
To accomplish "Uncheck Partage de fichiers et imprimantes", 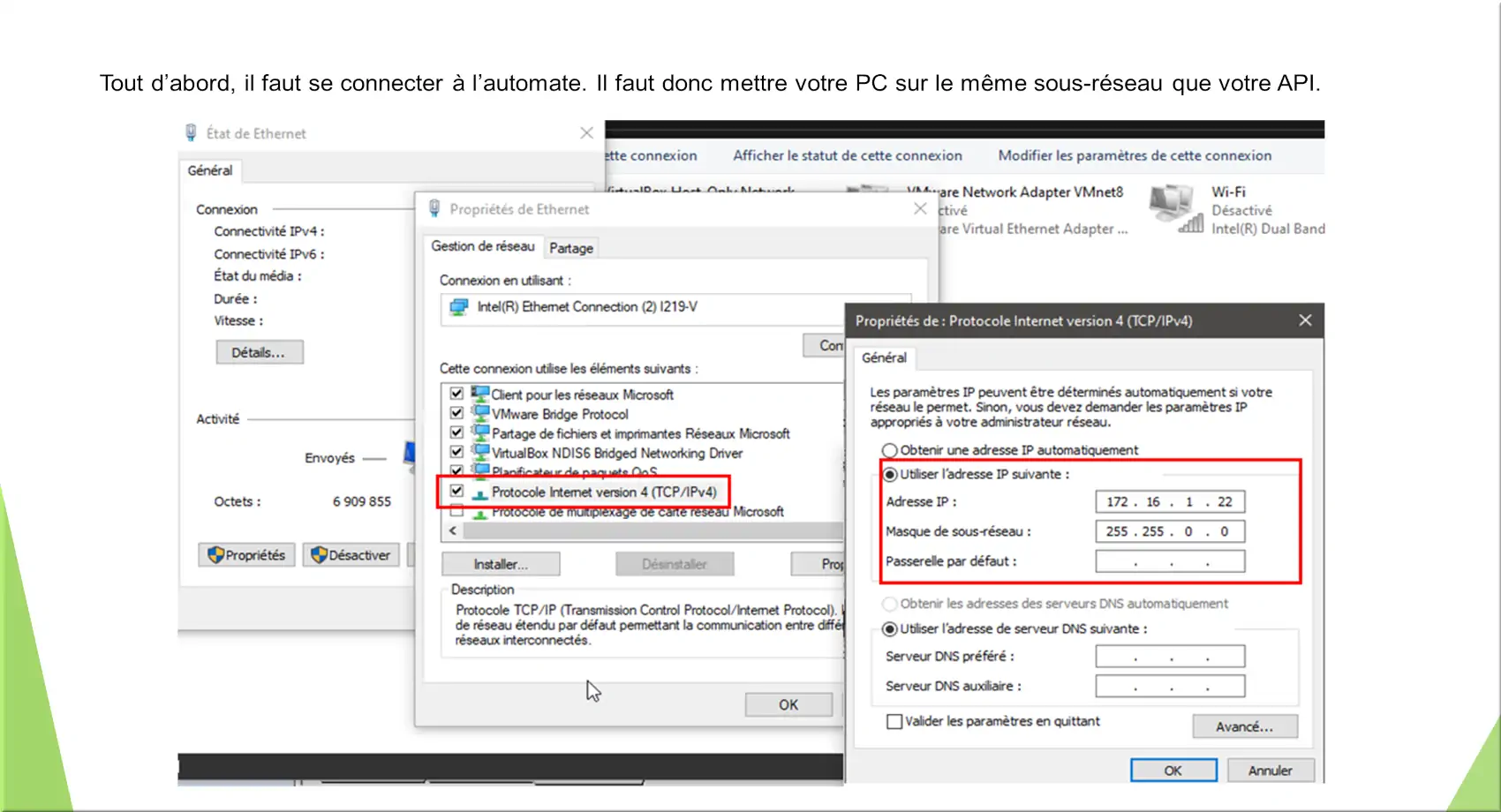I will pos(456,432).
